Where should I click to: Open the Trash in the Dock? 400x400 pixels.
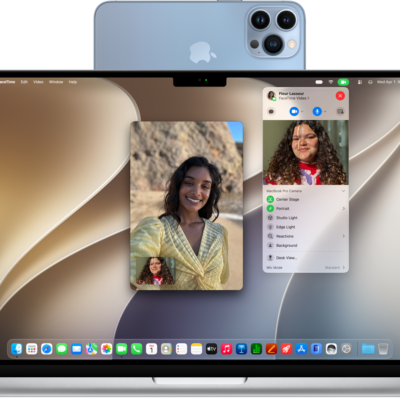(383, 349)
